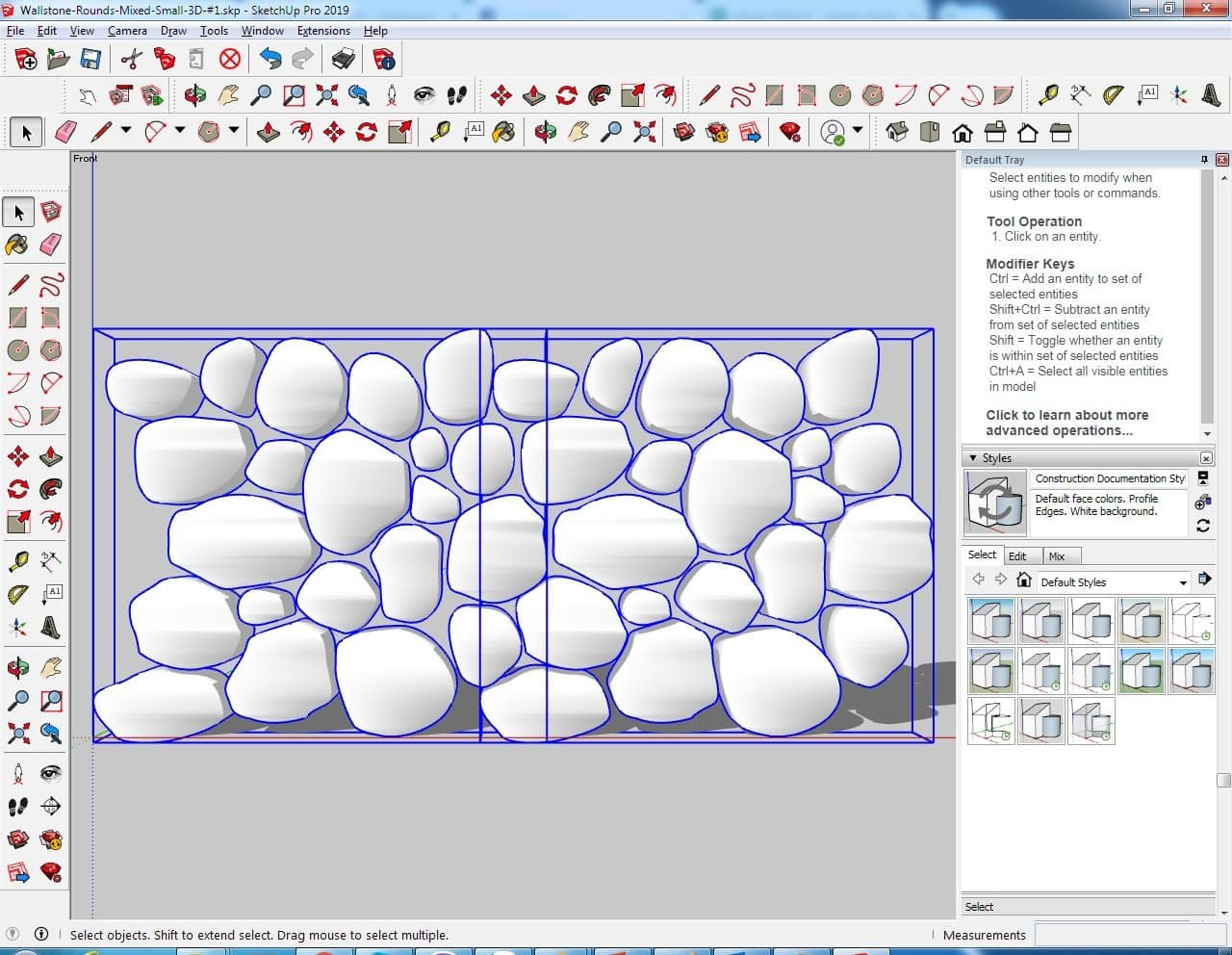Image resolution: width=1232 pixels, height=955 pixels.
Task: Click the Save file icon in the toolbar
Action: (x=90, y=60)
